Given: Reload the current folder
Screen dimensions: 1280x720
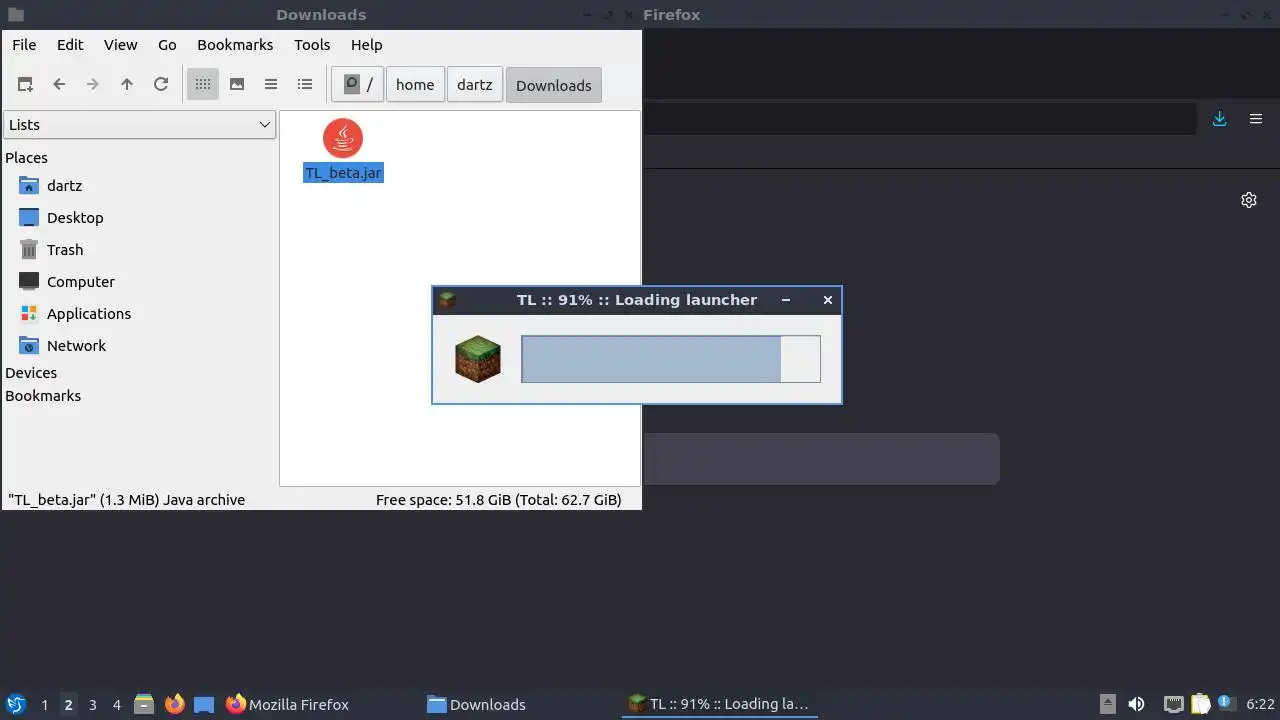Looking at the screenshot, I should point(161,85).
